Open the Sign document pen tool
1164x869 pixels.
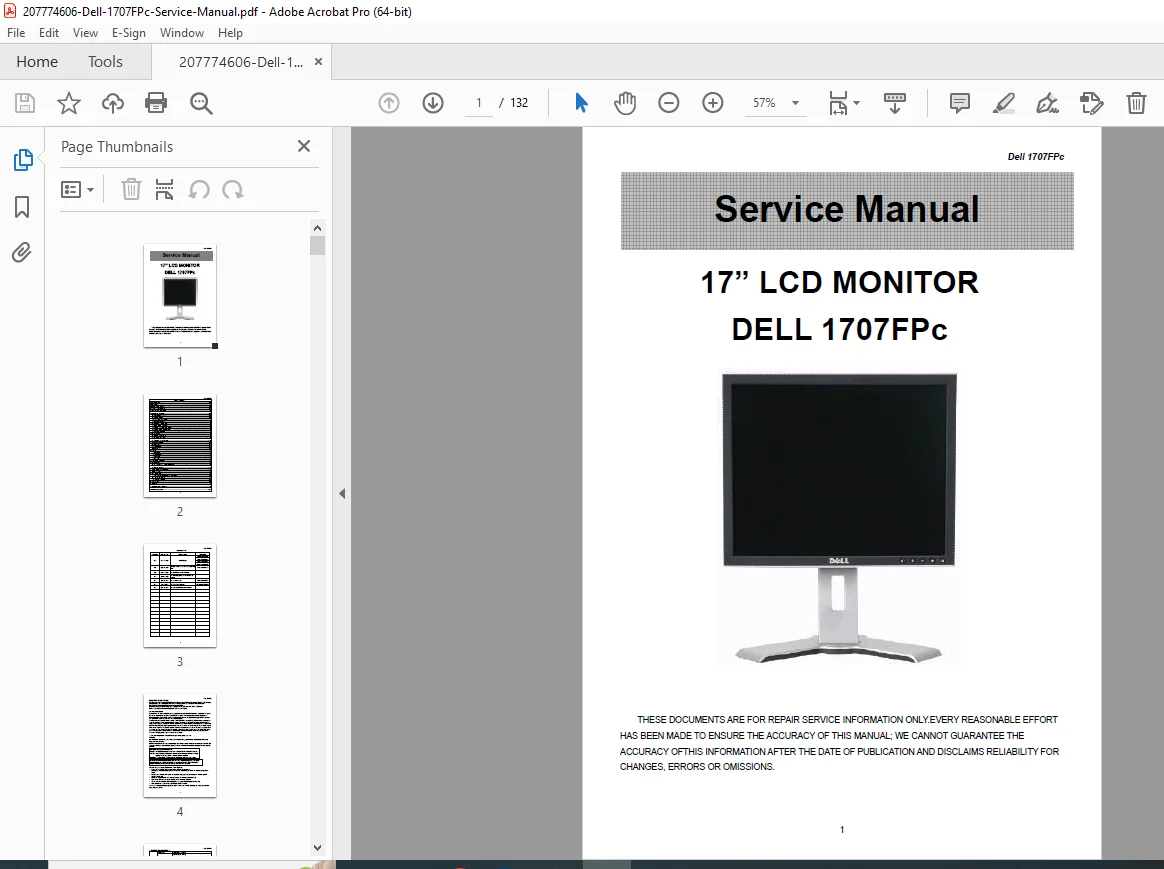point(1047,103)
